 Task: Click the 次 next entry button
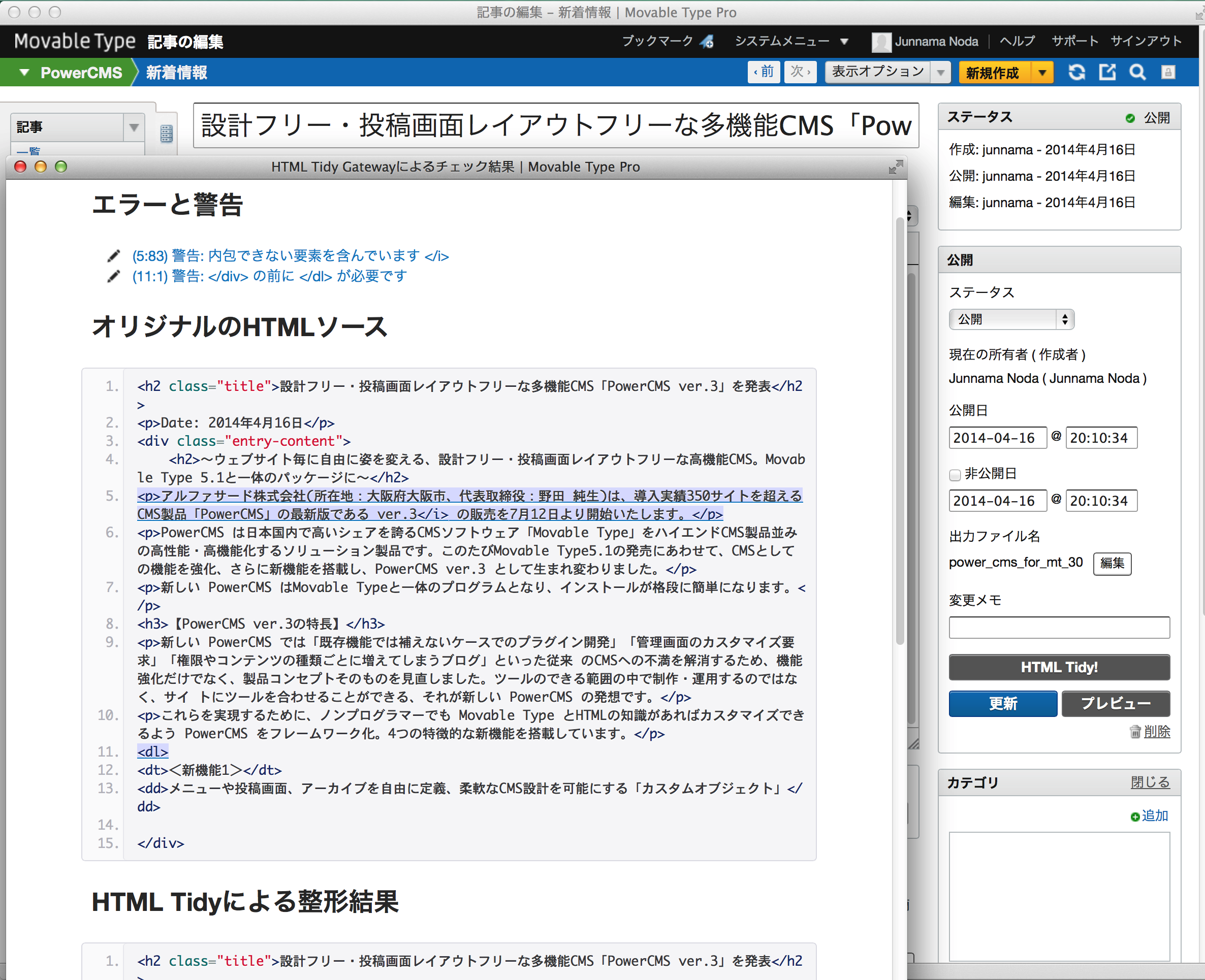[800, 72]
